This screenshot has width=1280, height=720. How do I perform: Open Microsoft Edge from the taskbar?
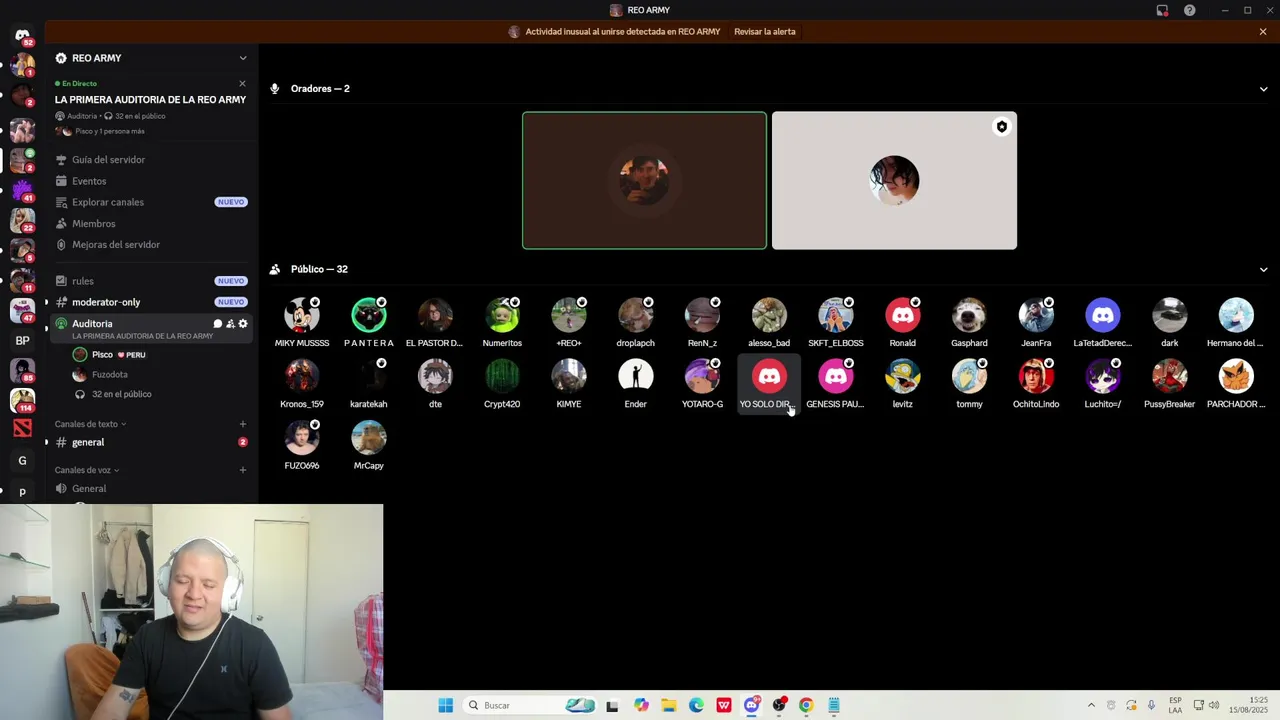pos(696,705)
